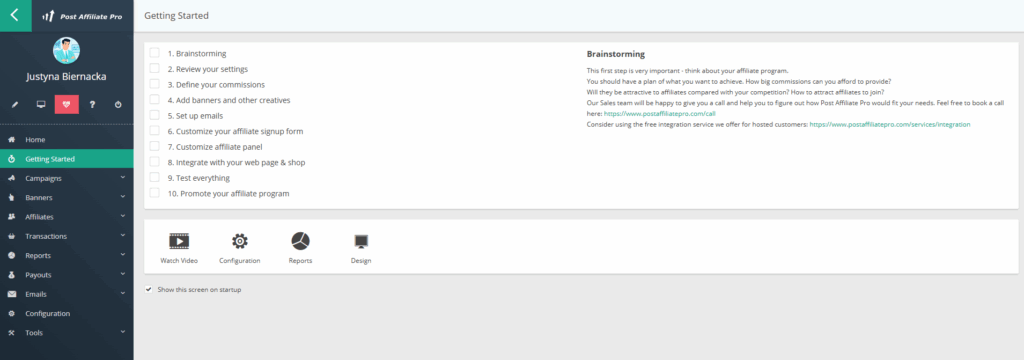Select step 3 Define your commissions text
Screen dimensions: 1024x360
(x=216, y=85)
